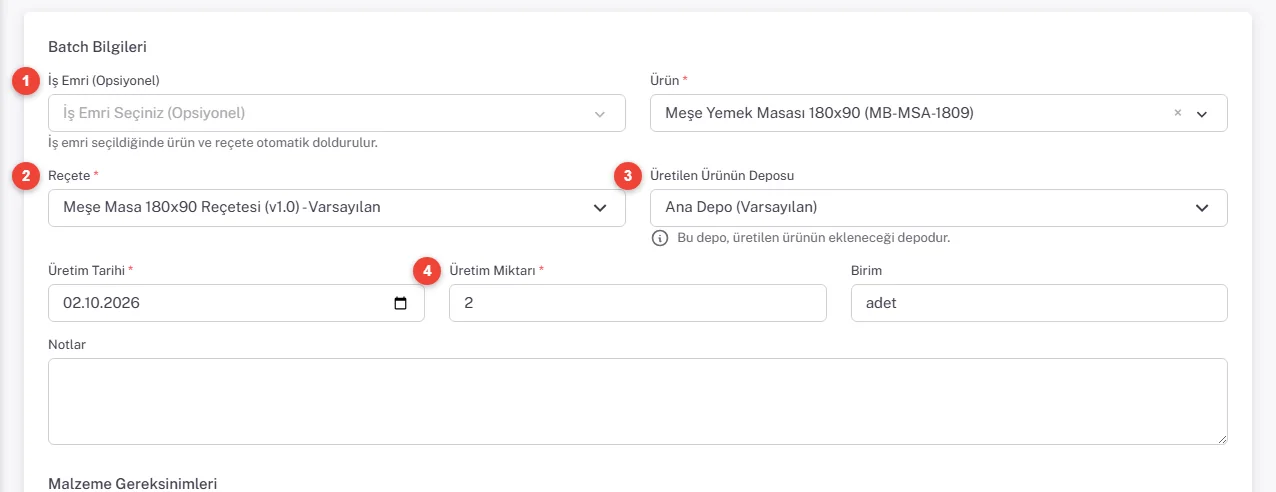Image resolution: width=1276 pixels, height=492 pixels.
Task: Click the info icon beside the depo note
Action: coord(660,238)
